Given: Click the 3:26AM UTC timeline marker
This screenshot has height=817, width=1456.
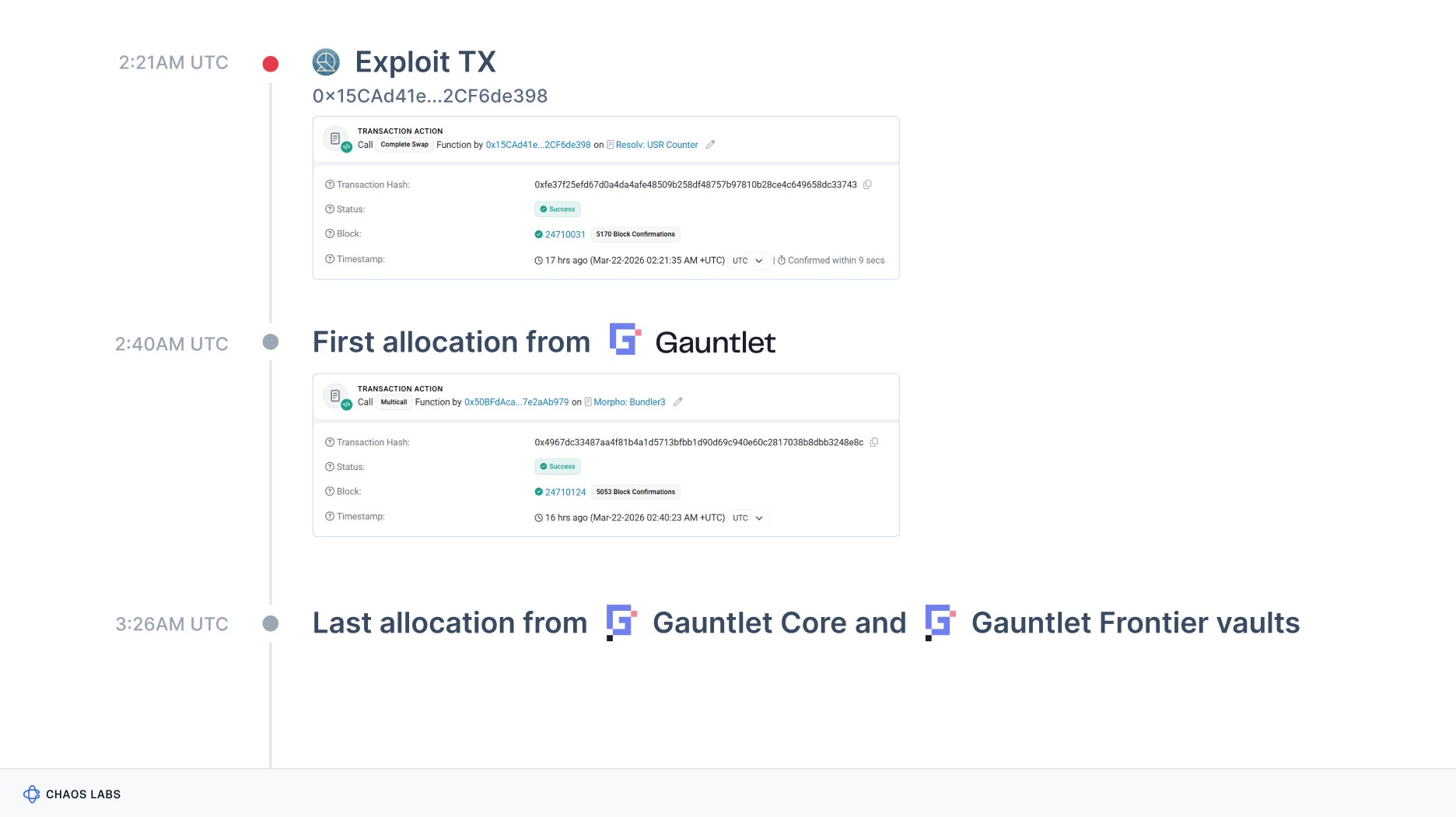Looking at the screenshot, I should point(271,623).
